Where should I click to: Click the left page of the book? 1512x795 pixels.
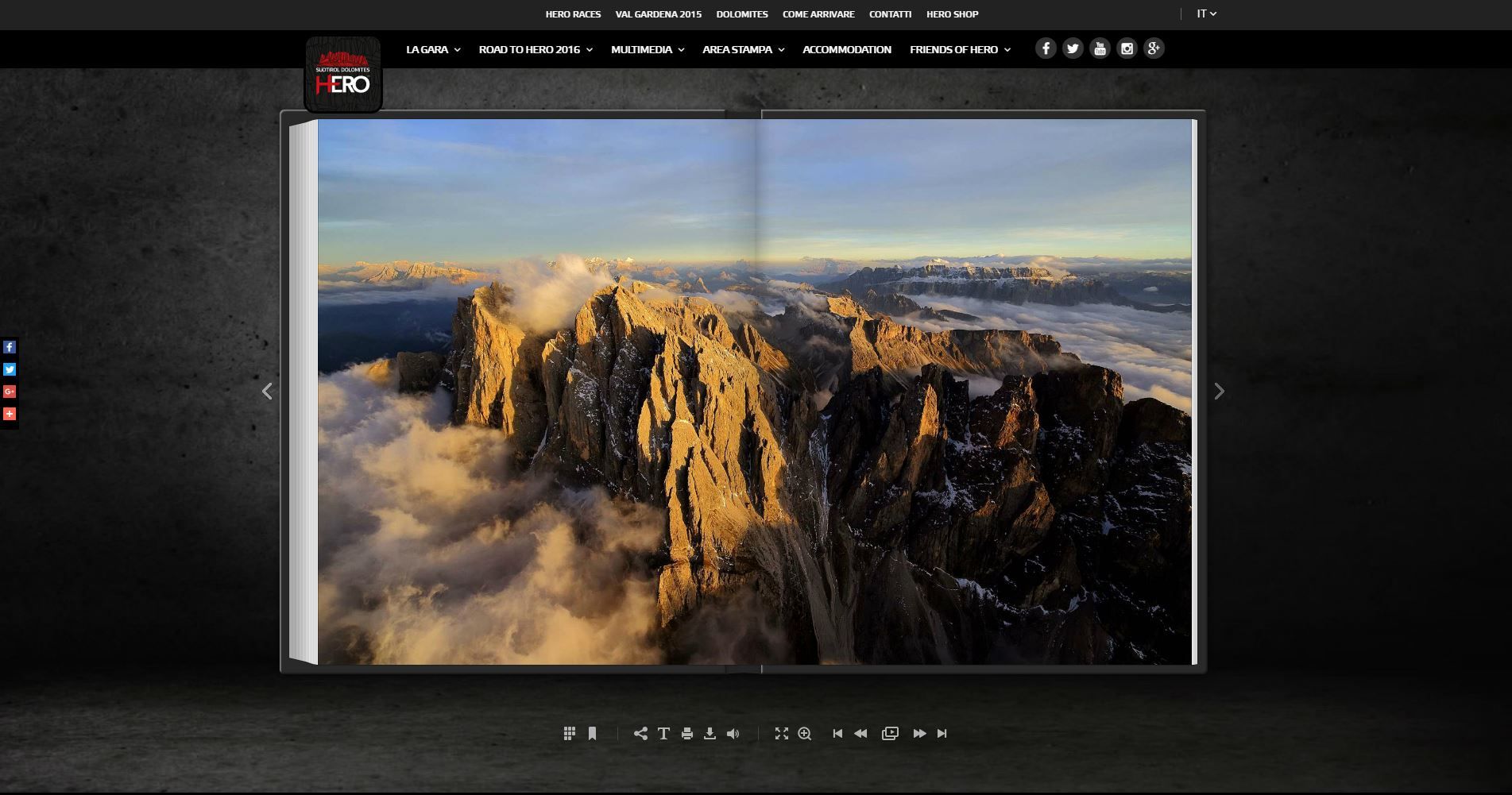536,392
